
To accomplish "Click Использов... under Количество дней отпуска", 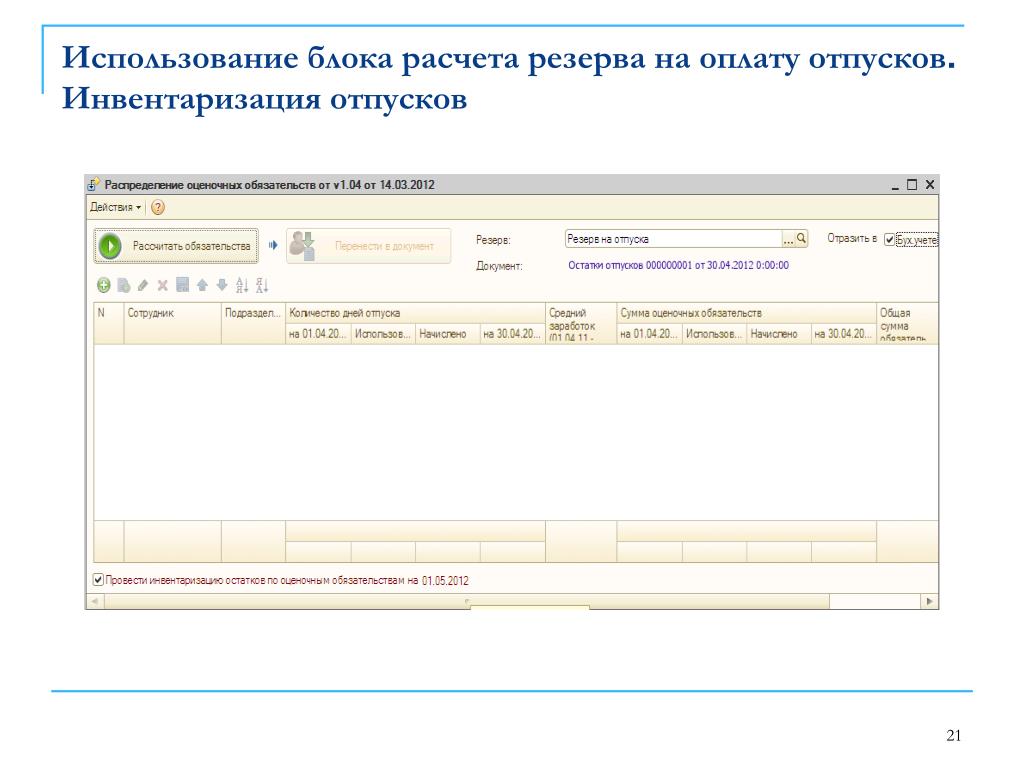I will [x=383, y=334].
